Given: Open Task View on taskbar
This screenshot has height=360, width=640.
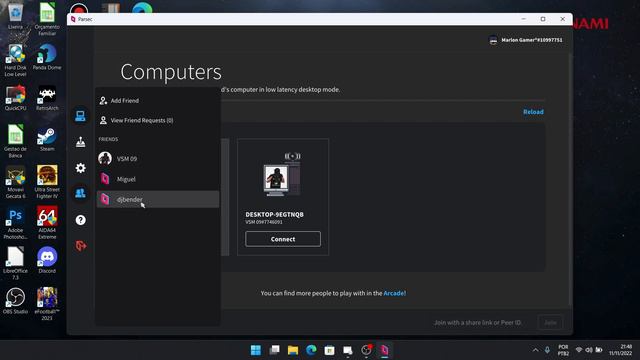Looking at the screenshot, I should point(275,350).
